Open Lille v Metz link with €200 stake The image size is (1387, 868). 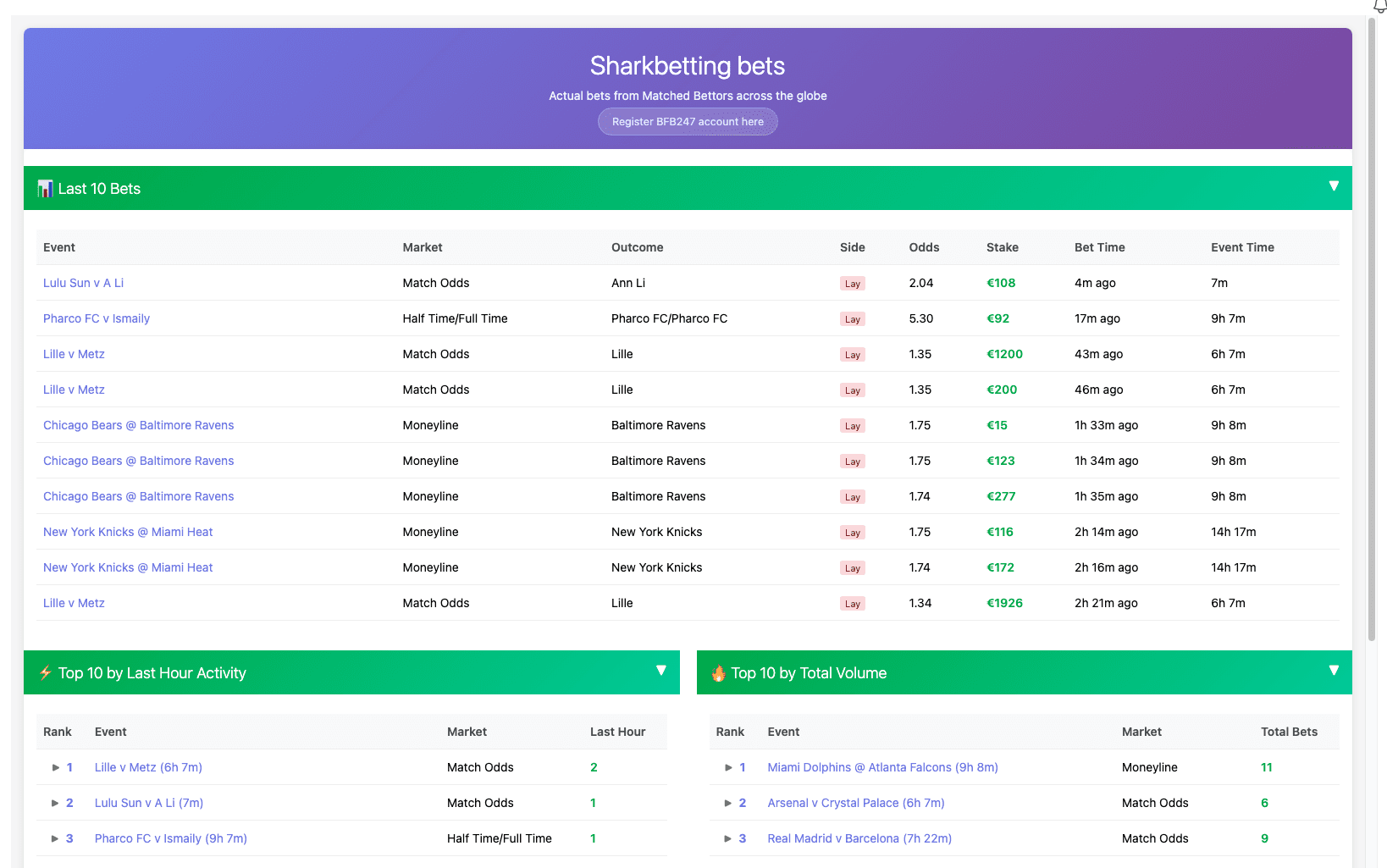(74, 390)
